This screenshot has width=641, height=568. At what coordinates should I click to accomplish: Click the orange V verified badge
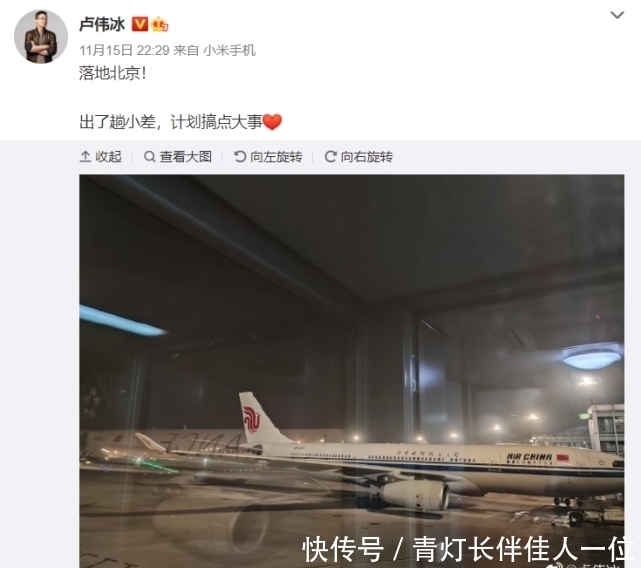[139, 24]
